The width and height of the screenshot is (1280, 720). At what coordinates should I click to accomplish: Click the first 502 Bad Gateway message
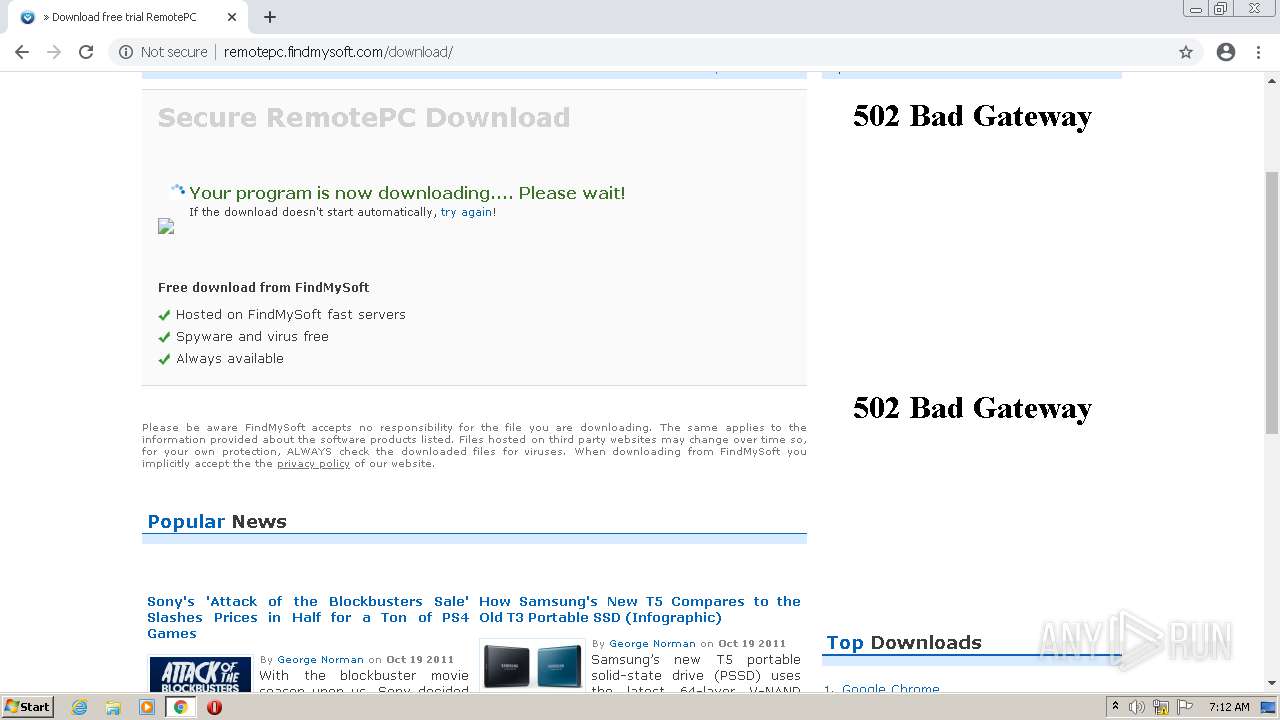(x=972, y=116)
